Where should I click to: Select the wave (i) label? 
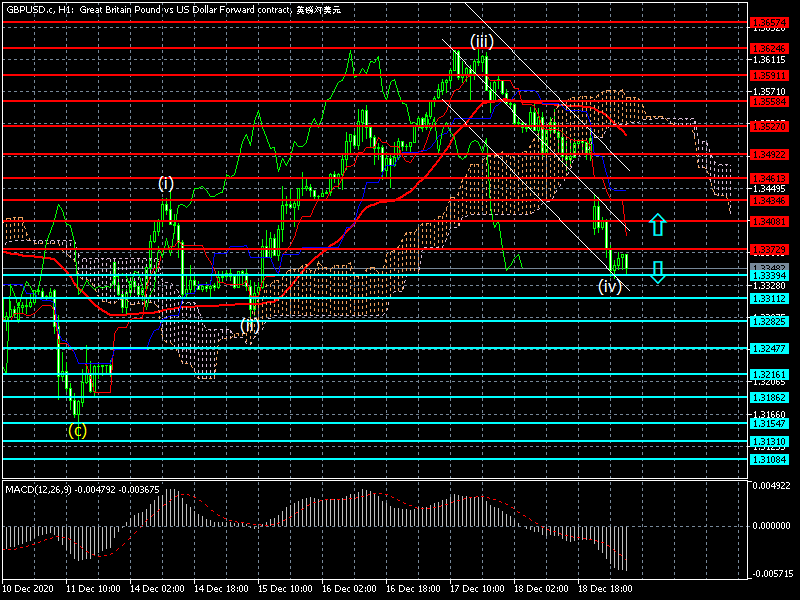point(166,183)
